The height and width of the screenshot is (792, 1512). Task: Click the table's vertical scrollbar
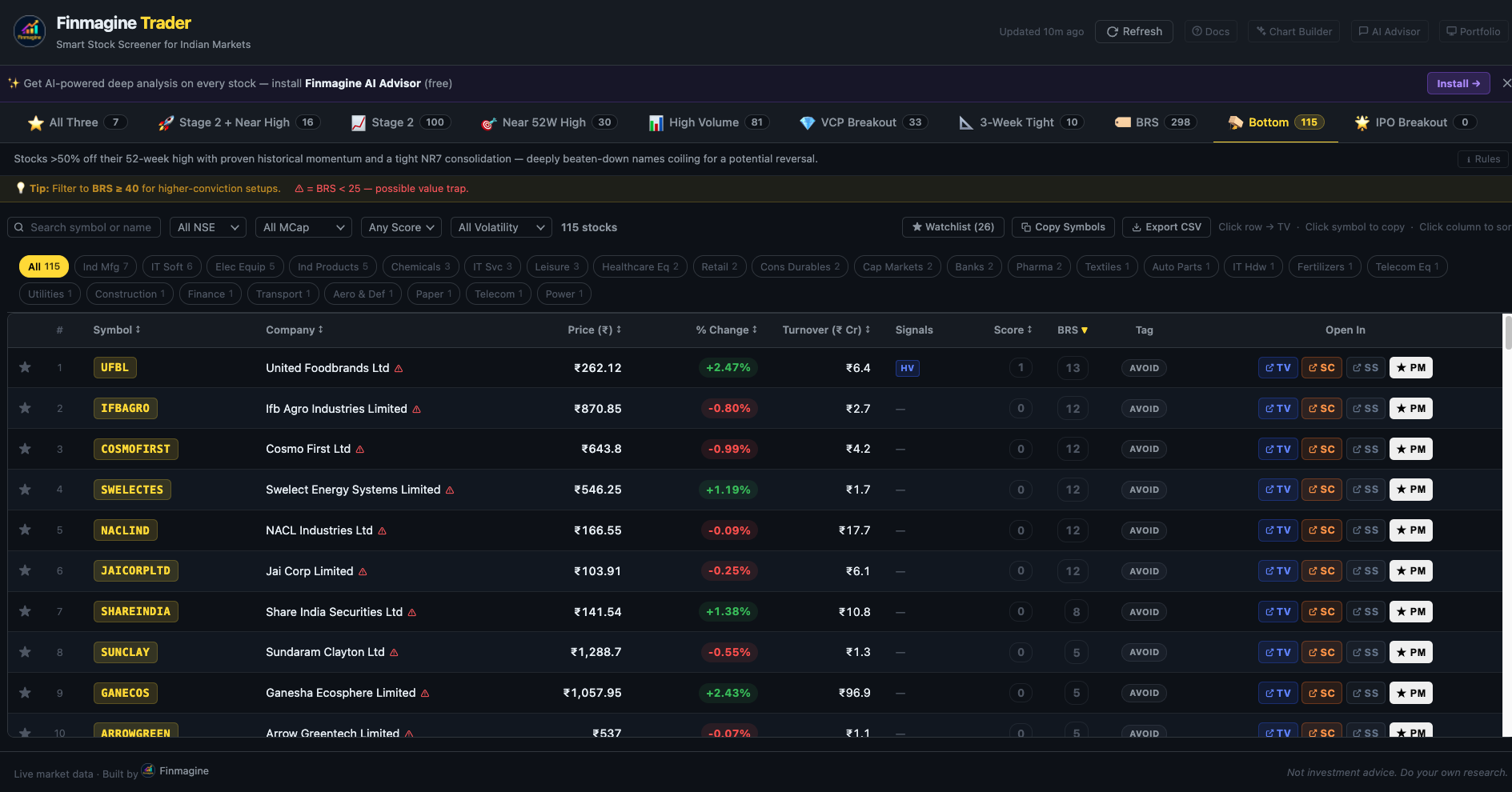(x=1507, y=334)
